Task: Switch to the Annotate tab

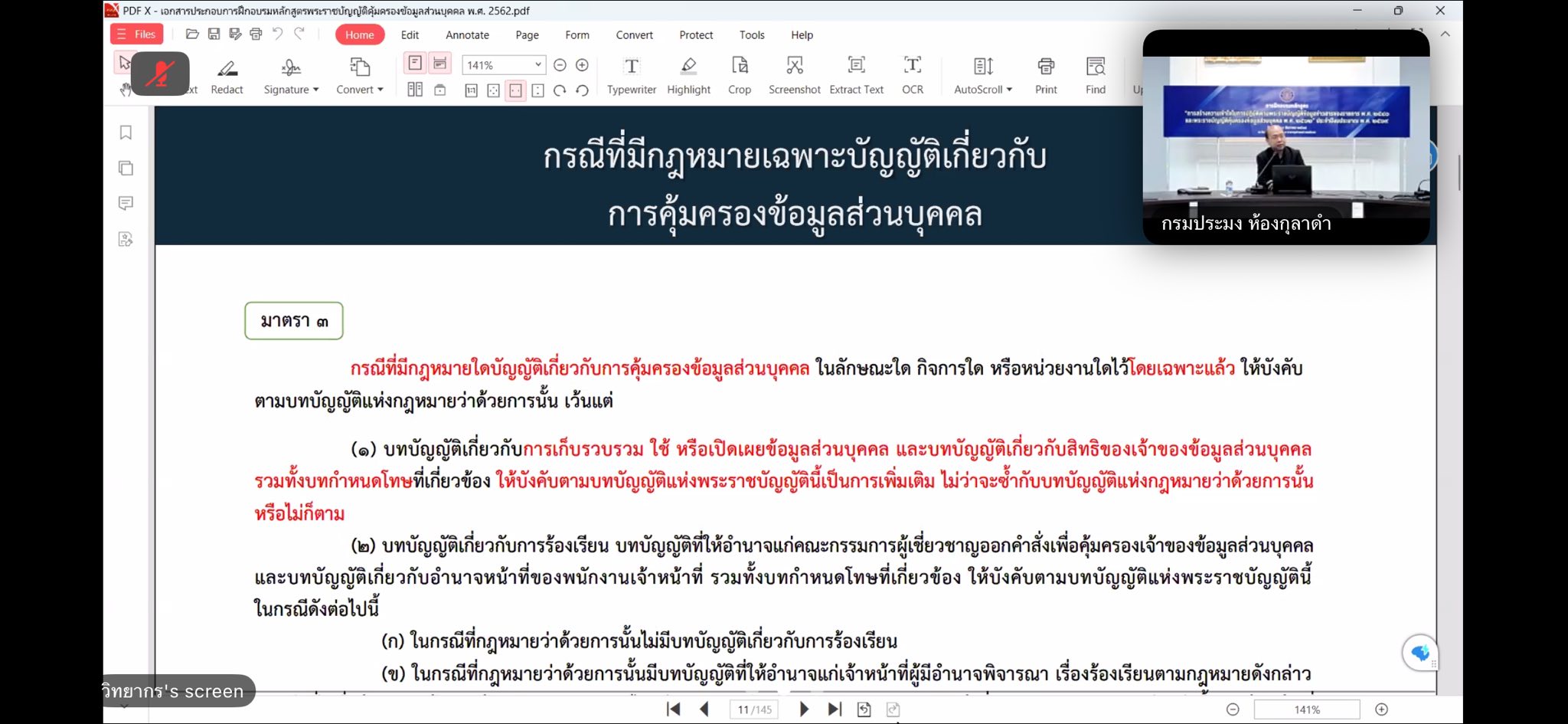Action: click(x=467, y=35)
